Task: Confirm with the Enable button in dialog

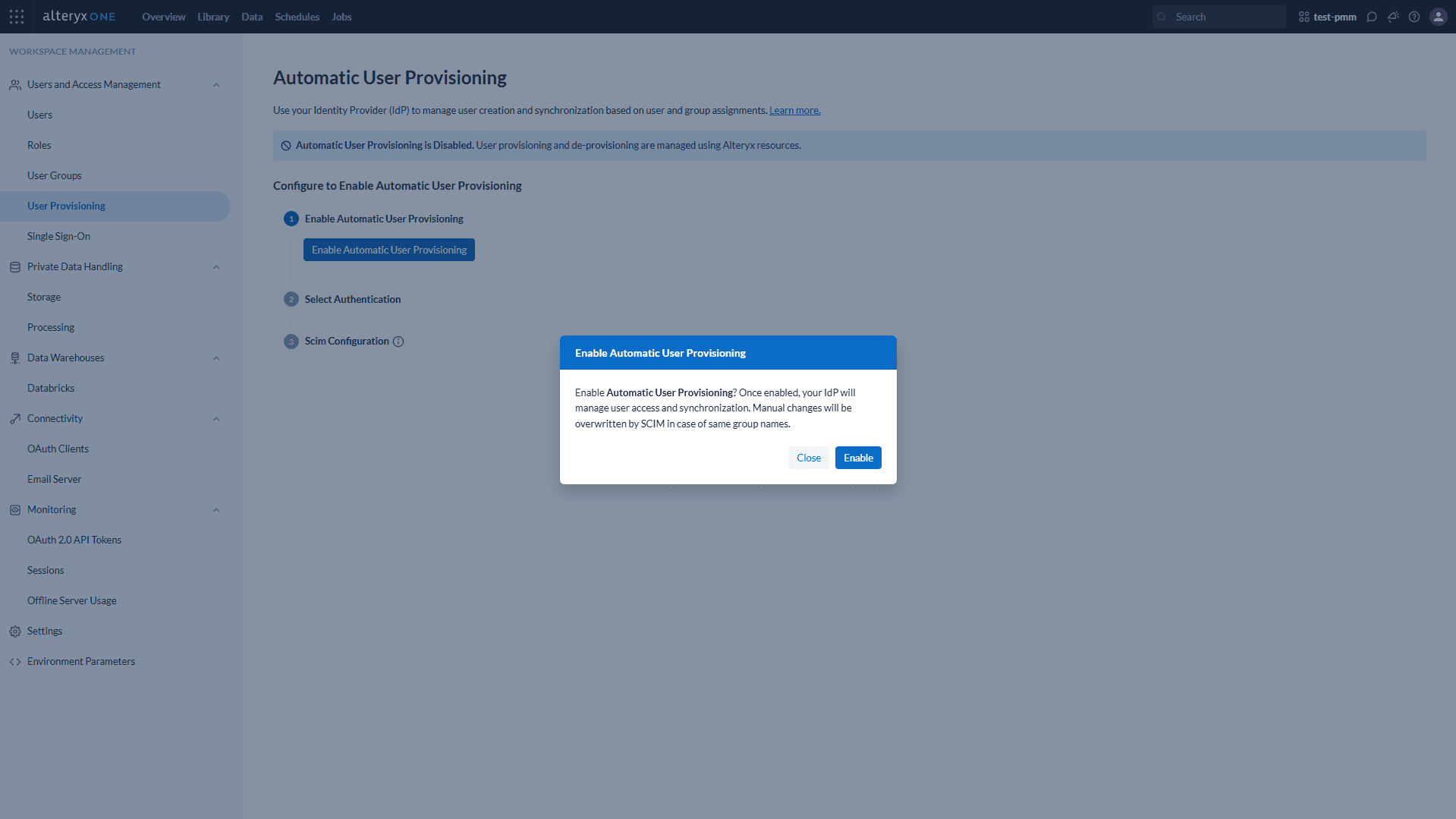Action: tap(858, 458)
